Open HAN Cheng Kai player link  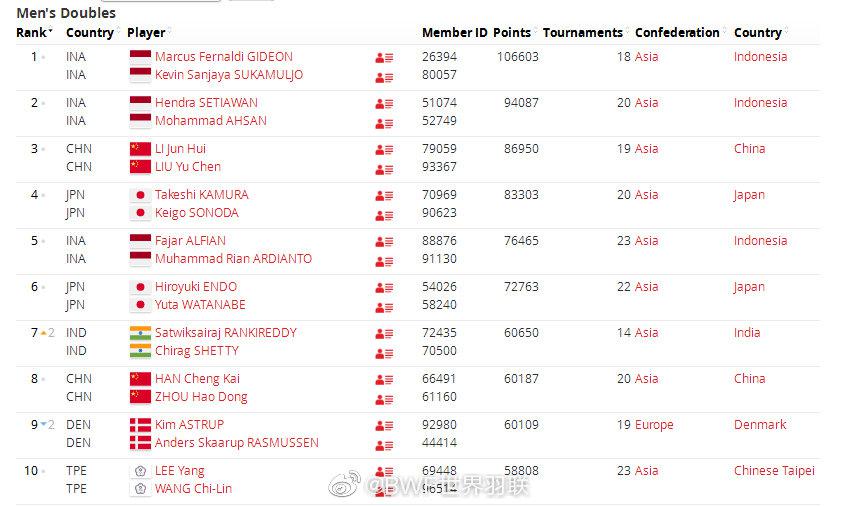coord(197,379)
